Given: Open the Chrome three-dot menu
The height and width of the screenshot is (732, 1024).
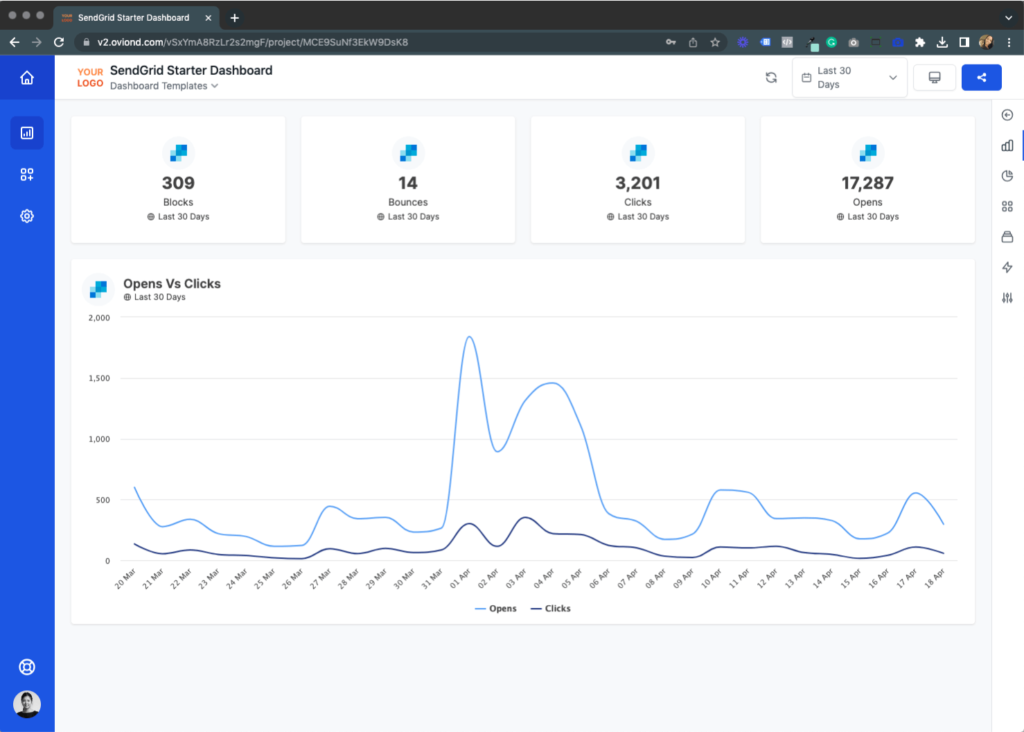Looking at the screenshot, I should pyautogui.click(x=1009, y=42).
